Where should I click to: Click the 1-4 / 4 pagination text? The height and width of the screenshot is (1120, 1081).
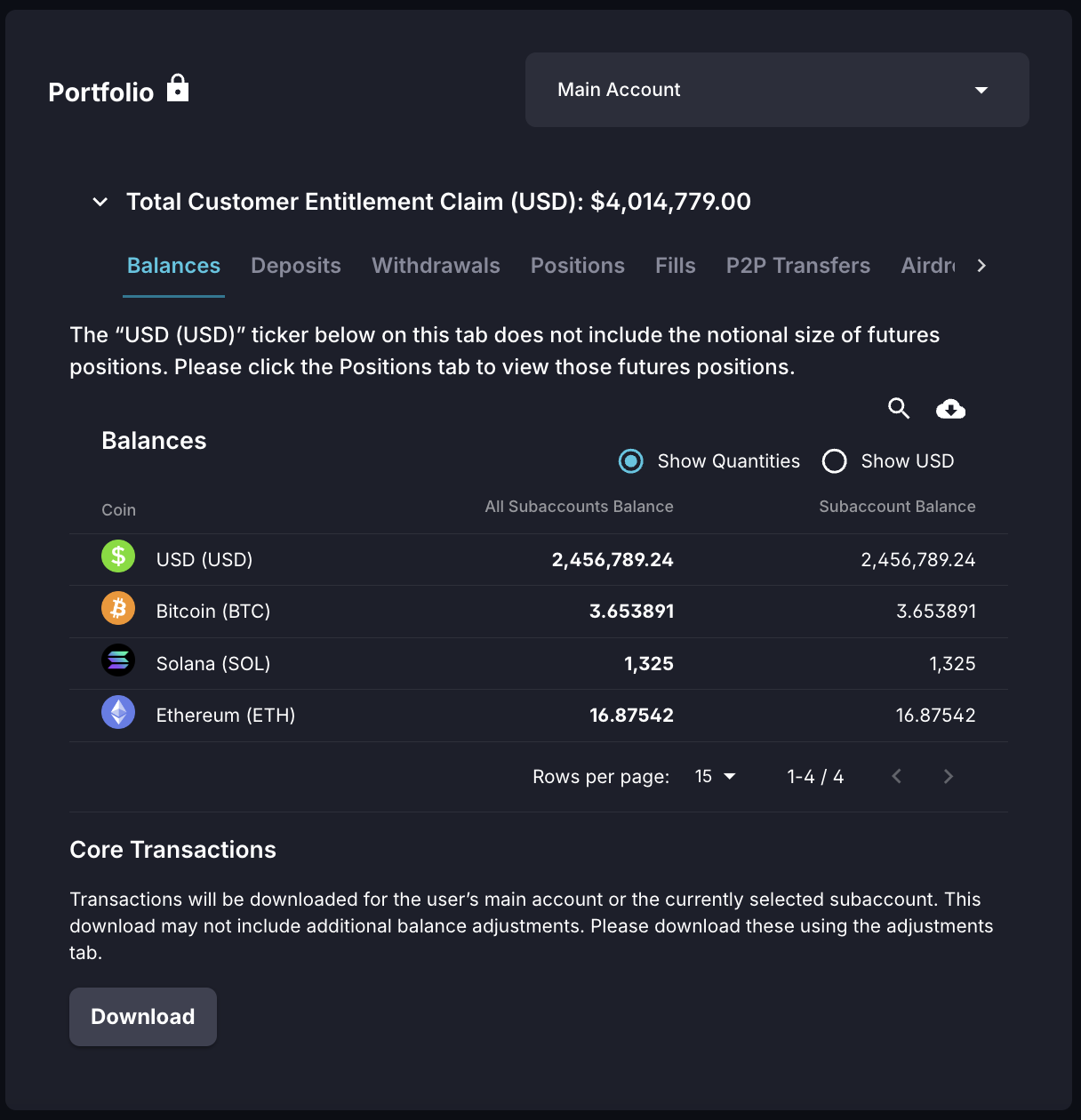point(815,776)
